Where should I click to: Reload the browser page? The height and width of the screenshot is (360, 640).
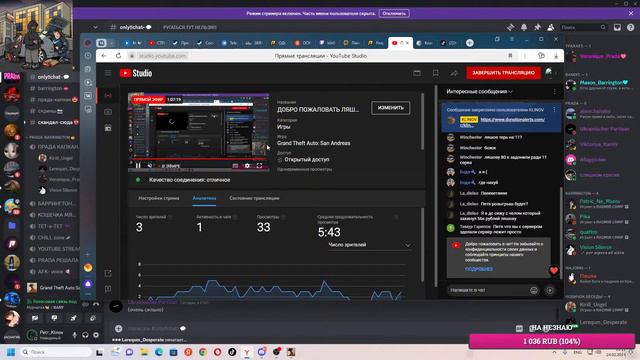point(118,56)
